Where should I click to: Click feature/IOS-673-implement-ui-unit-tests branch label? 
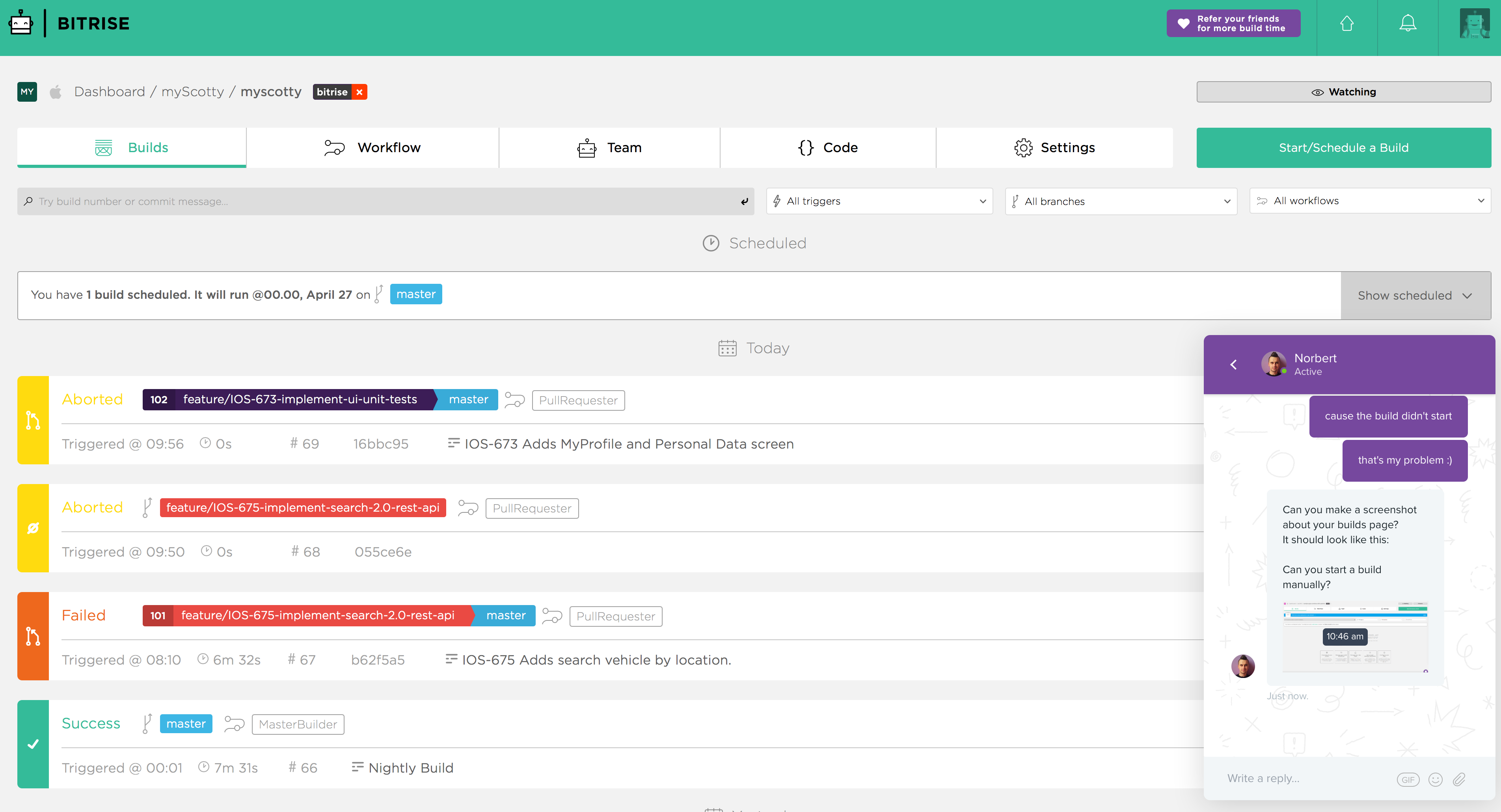click(x=300, y=399)
